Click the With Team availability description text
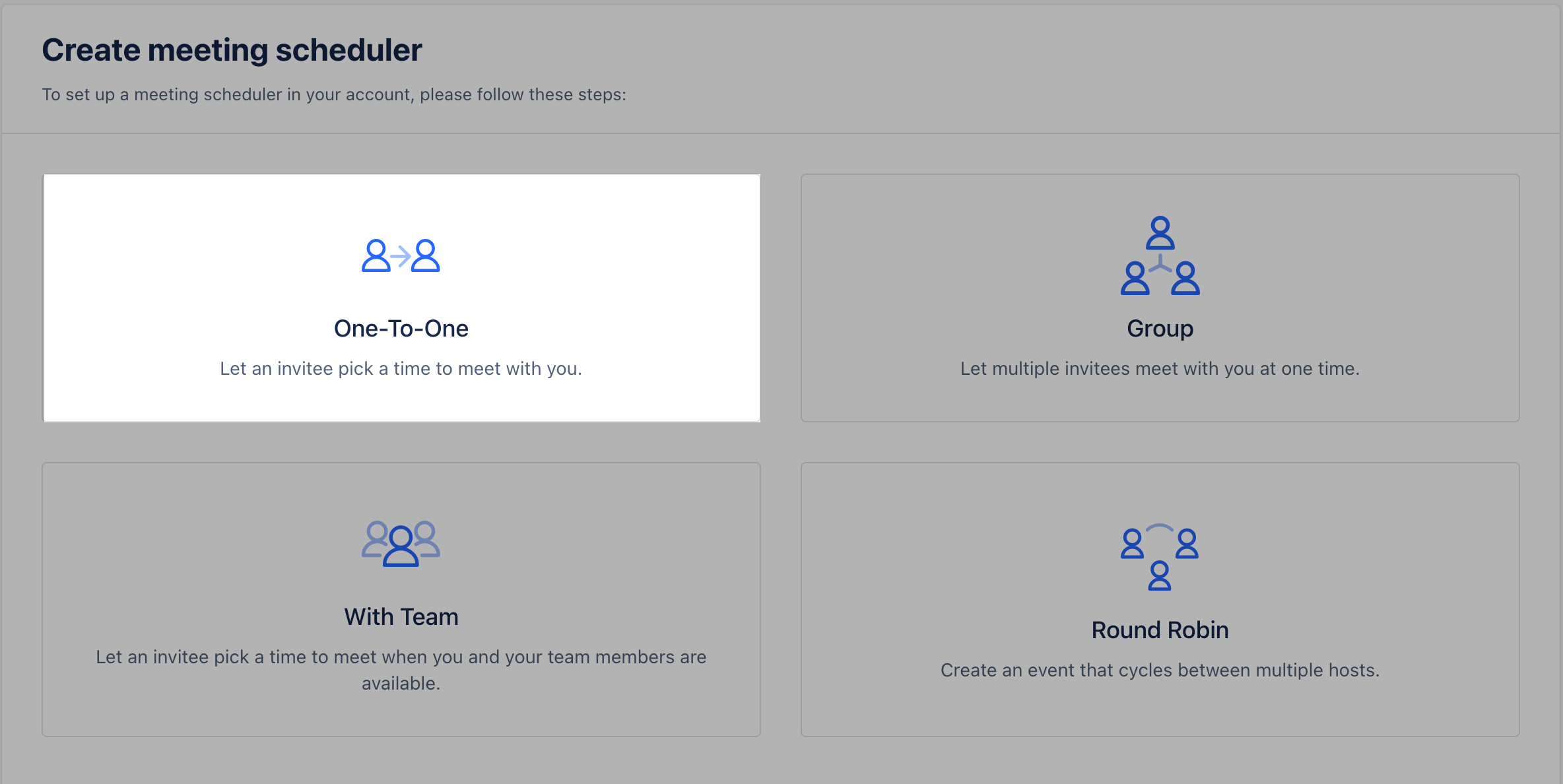 [401, 670]
